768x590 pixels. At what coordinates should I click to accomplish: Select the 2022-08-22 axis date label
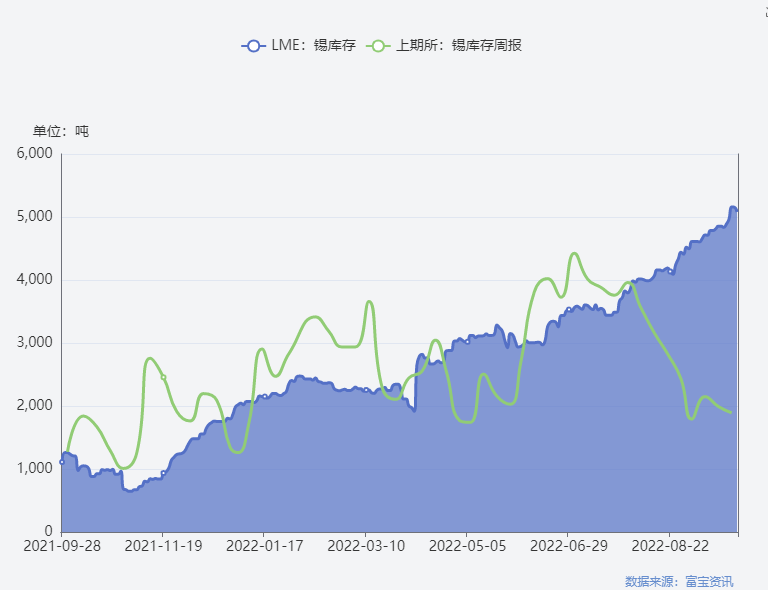670,546
